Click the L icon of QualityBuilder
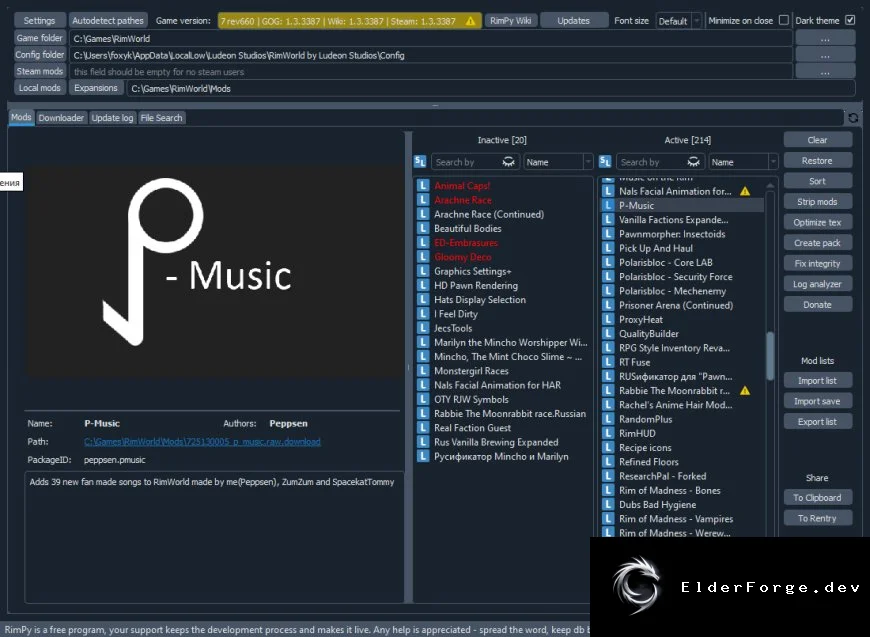This screenshot has width=870, height=637. (609, 333)
